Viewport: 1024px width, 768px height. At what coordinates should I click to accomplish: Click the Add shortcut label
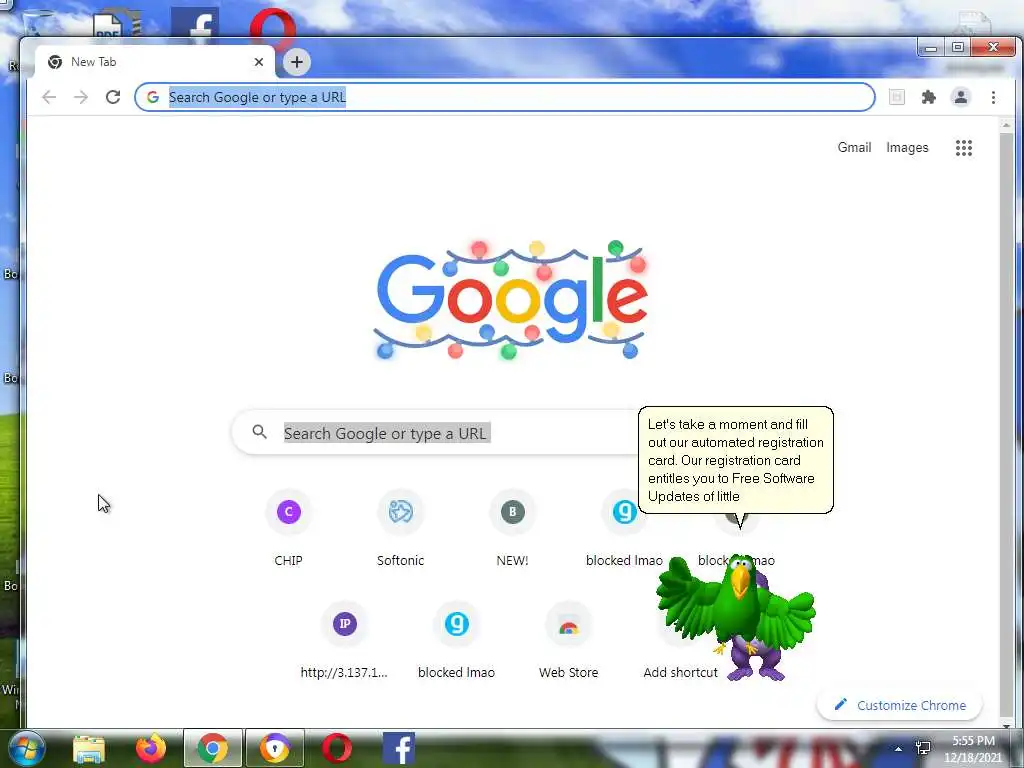click(680, 672)
